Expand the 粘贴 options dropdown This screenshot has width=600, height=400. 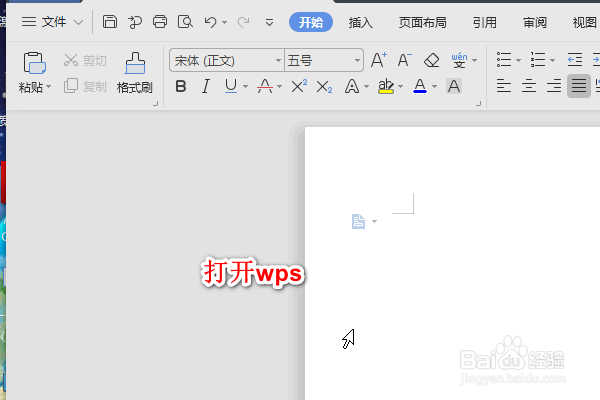[x=49, y=87]
